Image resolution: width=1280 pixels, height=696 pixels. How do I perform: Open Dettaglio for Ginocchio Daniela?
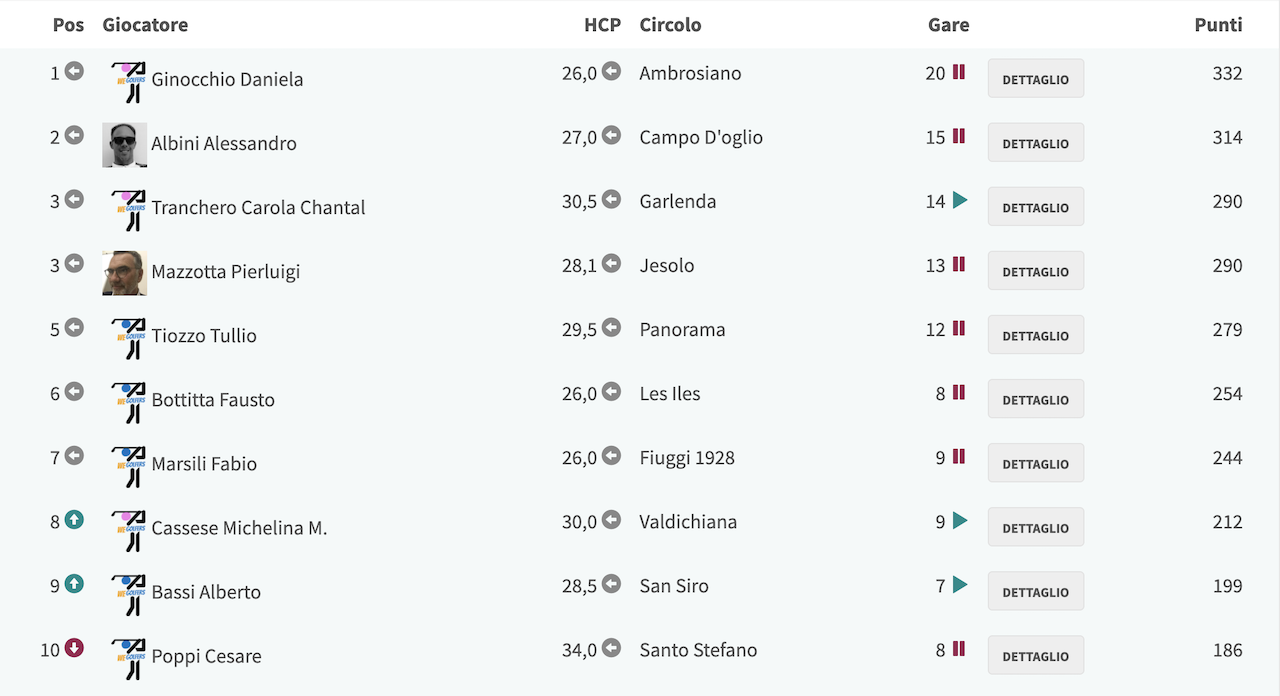[x=1036, y=79]
